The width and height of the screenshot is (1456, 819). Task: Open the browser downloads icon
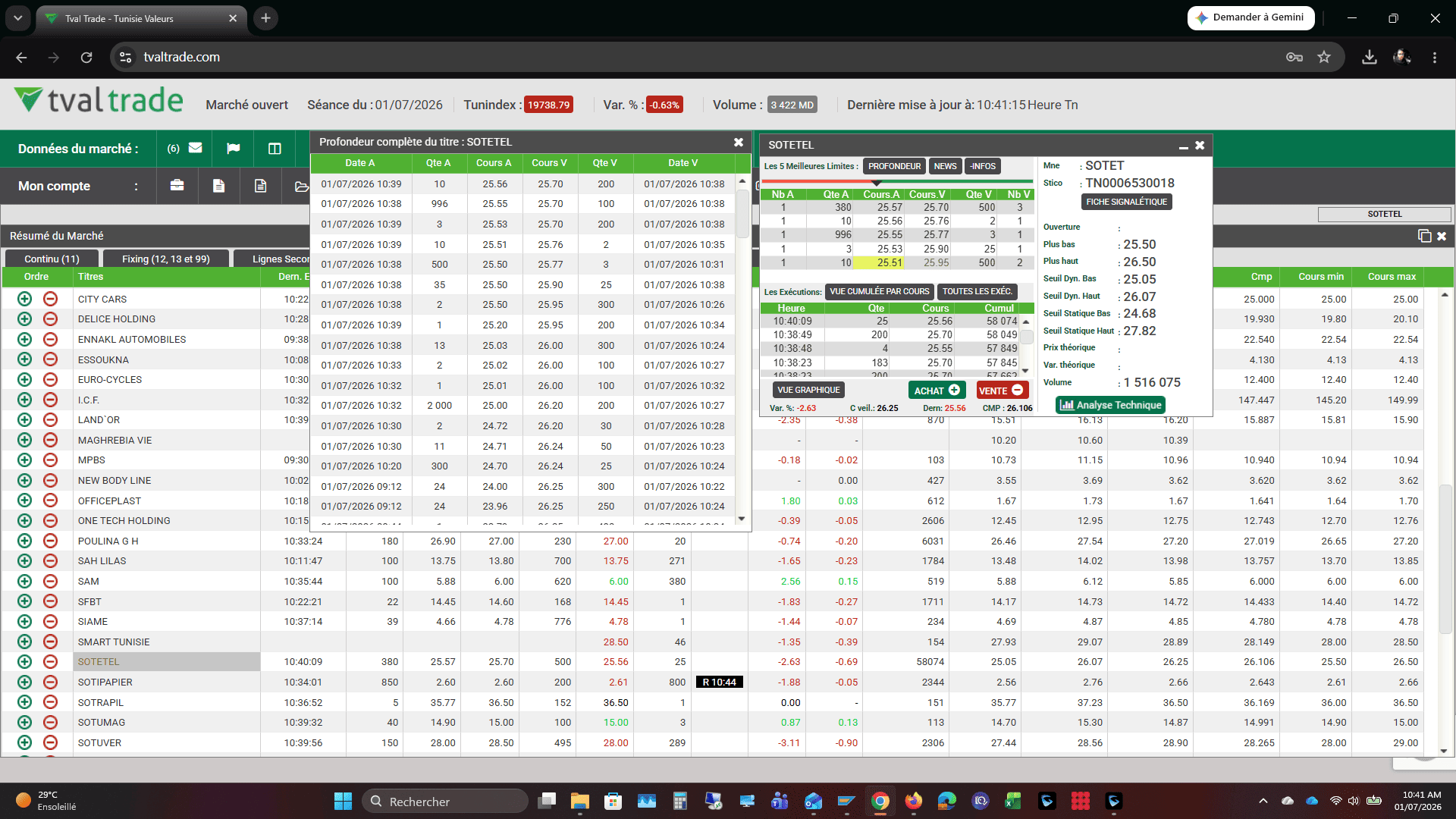(1370, 57)
